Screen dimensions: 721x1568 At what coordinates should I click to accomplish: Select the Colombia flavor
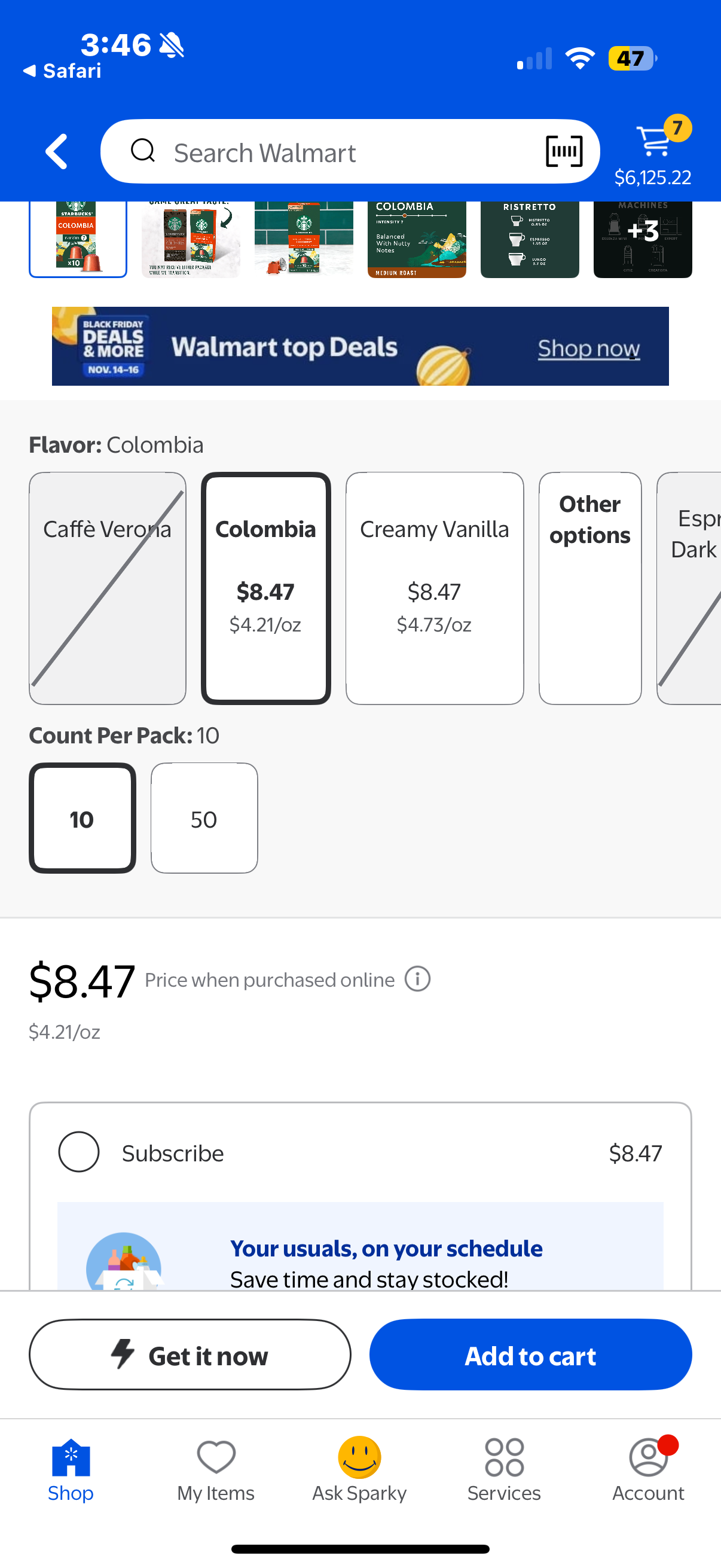click(x=266, y=587)
